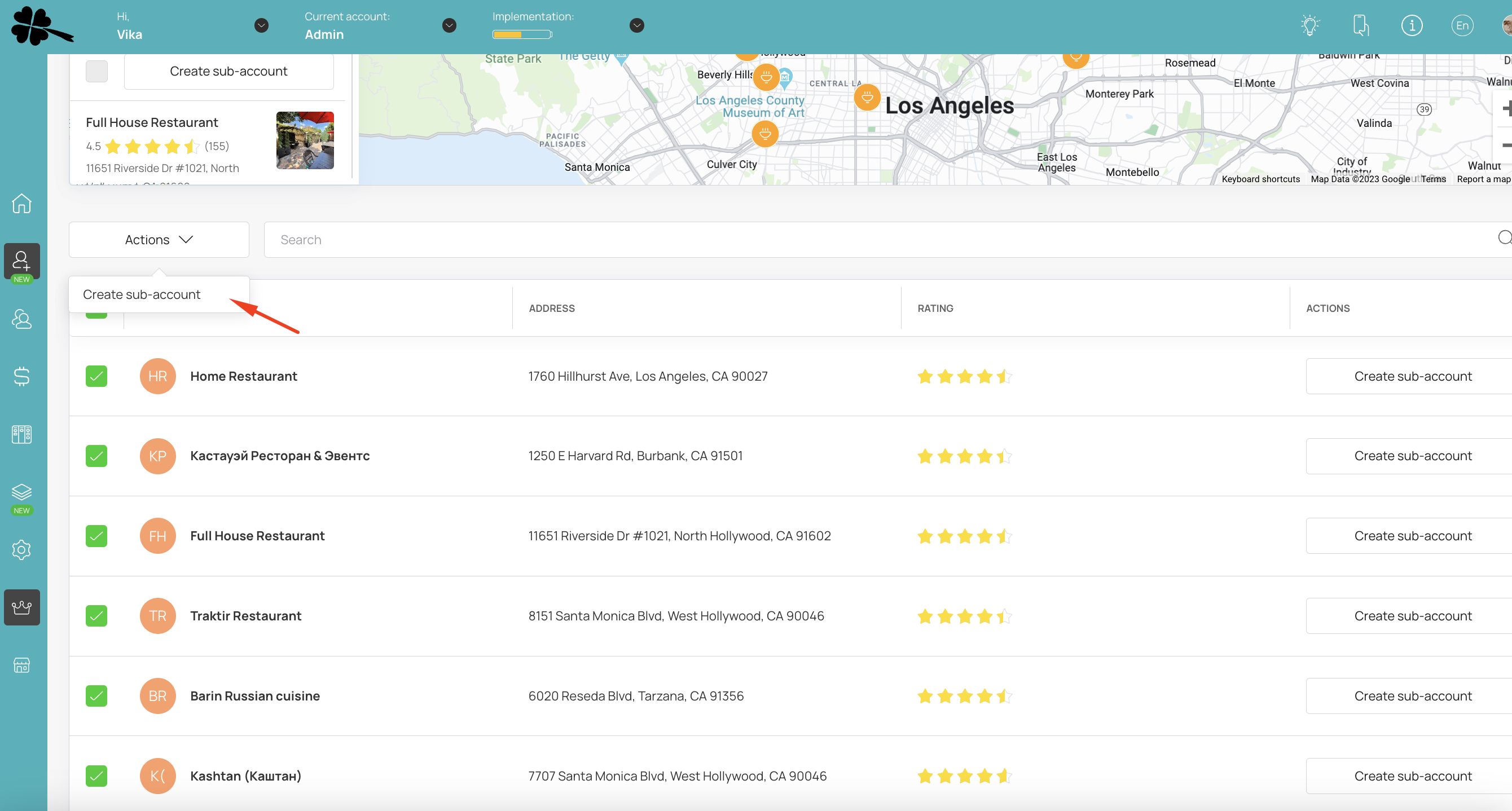The height and width of the screenshot is (811, 1512).
Task: Click the mobile phone icon in header
Action: point(1361,25)
